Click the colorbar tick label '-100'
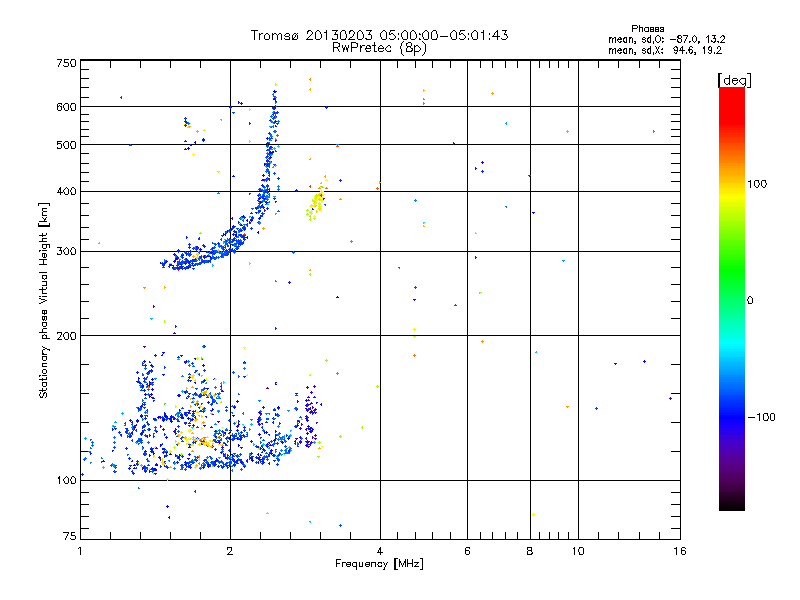Screen dimensions: 800x600 762,417
